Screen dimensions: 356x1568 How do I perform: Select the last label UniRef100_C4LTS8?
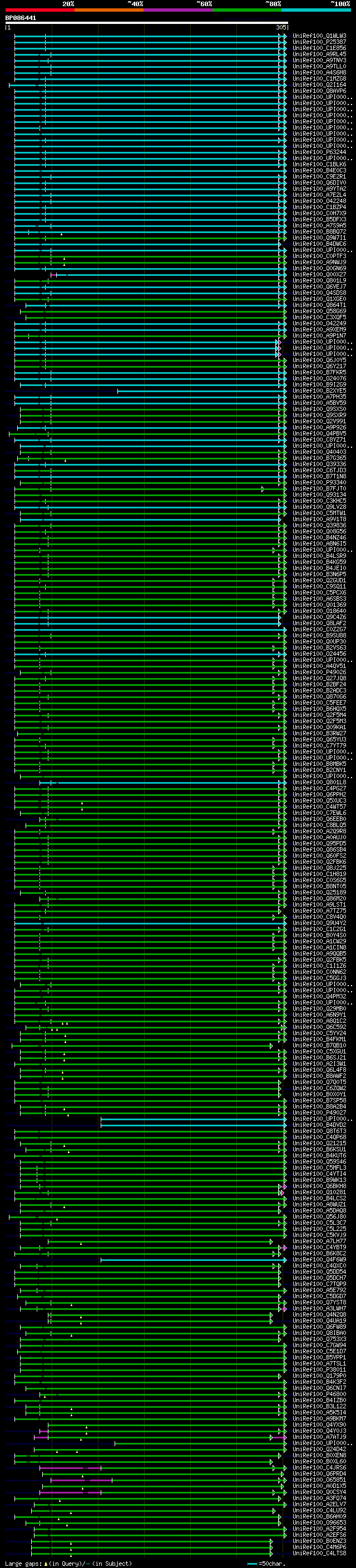(319, 1553)
